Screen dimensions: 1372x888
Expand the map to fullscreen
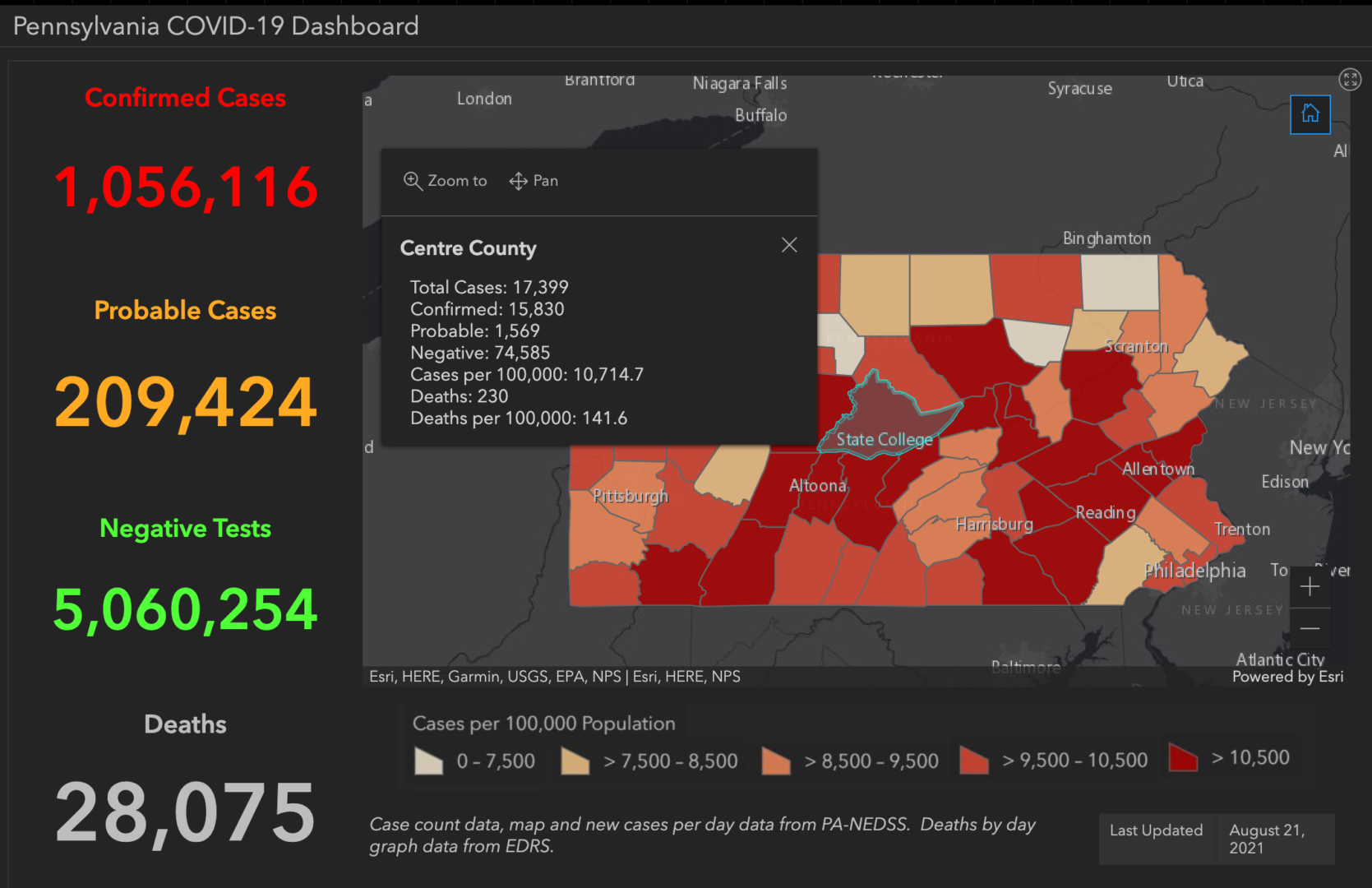coord(1350,79)
